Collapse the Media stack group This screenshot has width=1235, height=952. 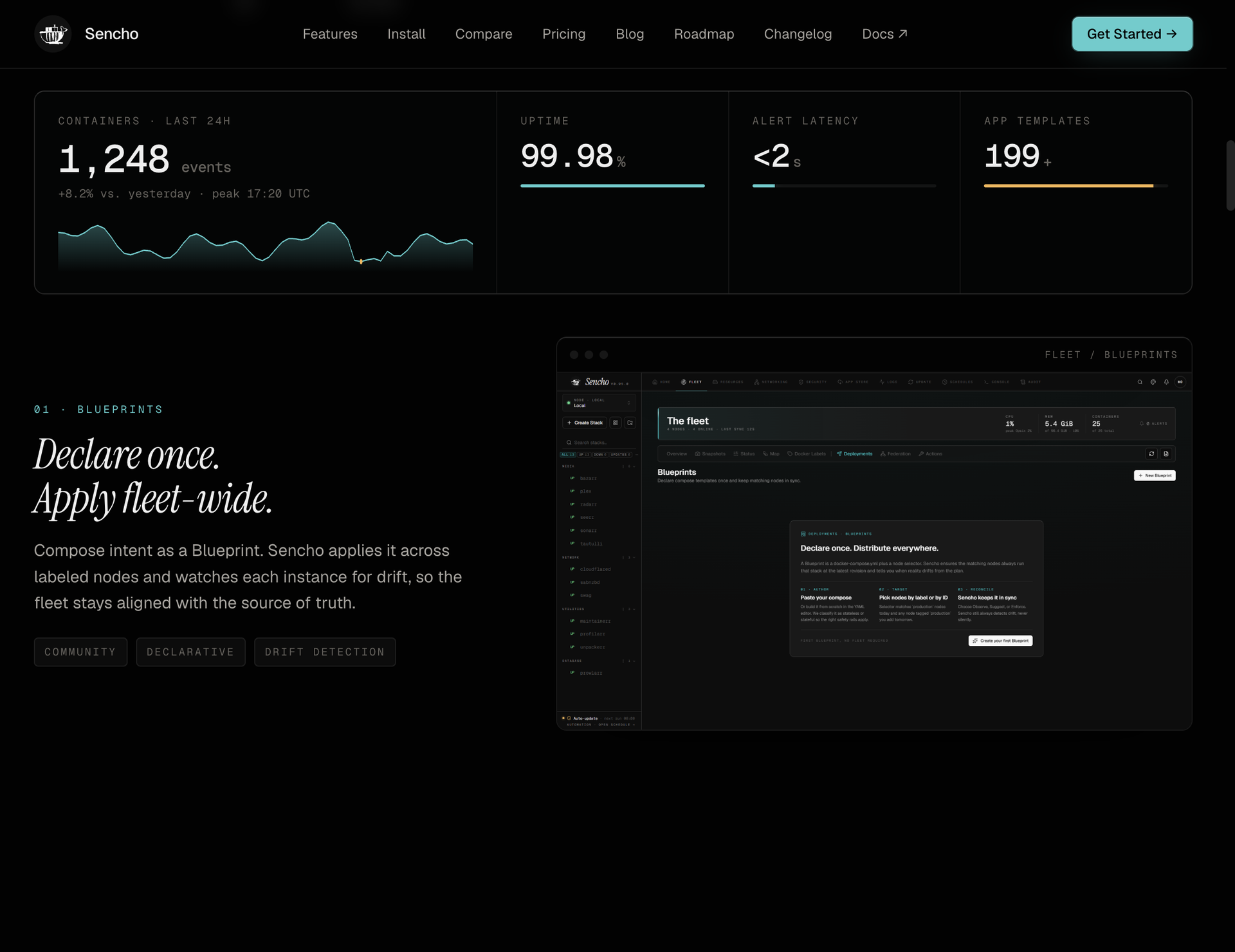click(633, 466)
